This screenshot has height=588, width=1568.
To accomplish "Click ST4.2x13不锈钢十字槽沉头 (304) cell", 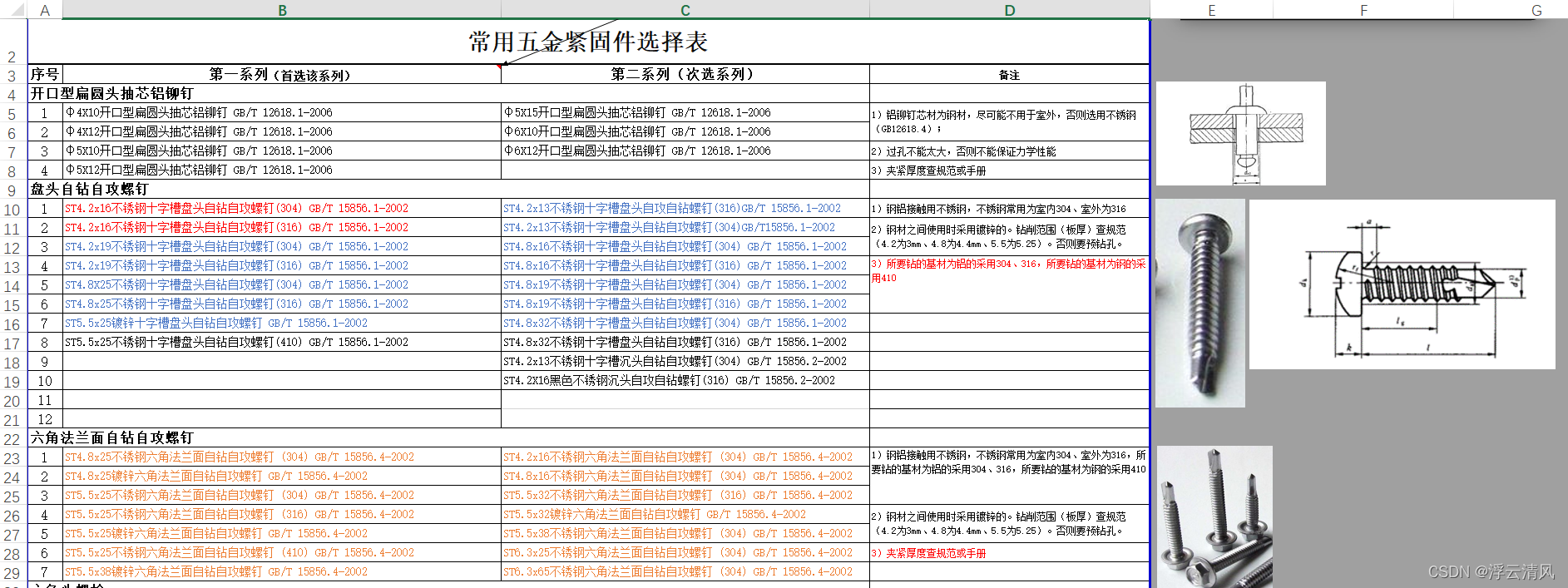I will pos(685,361).
